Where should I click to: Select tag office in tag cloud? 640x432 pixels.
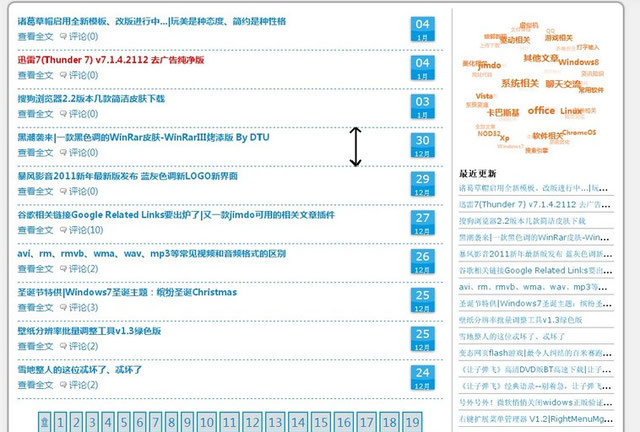[x=541, y=111]
